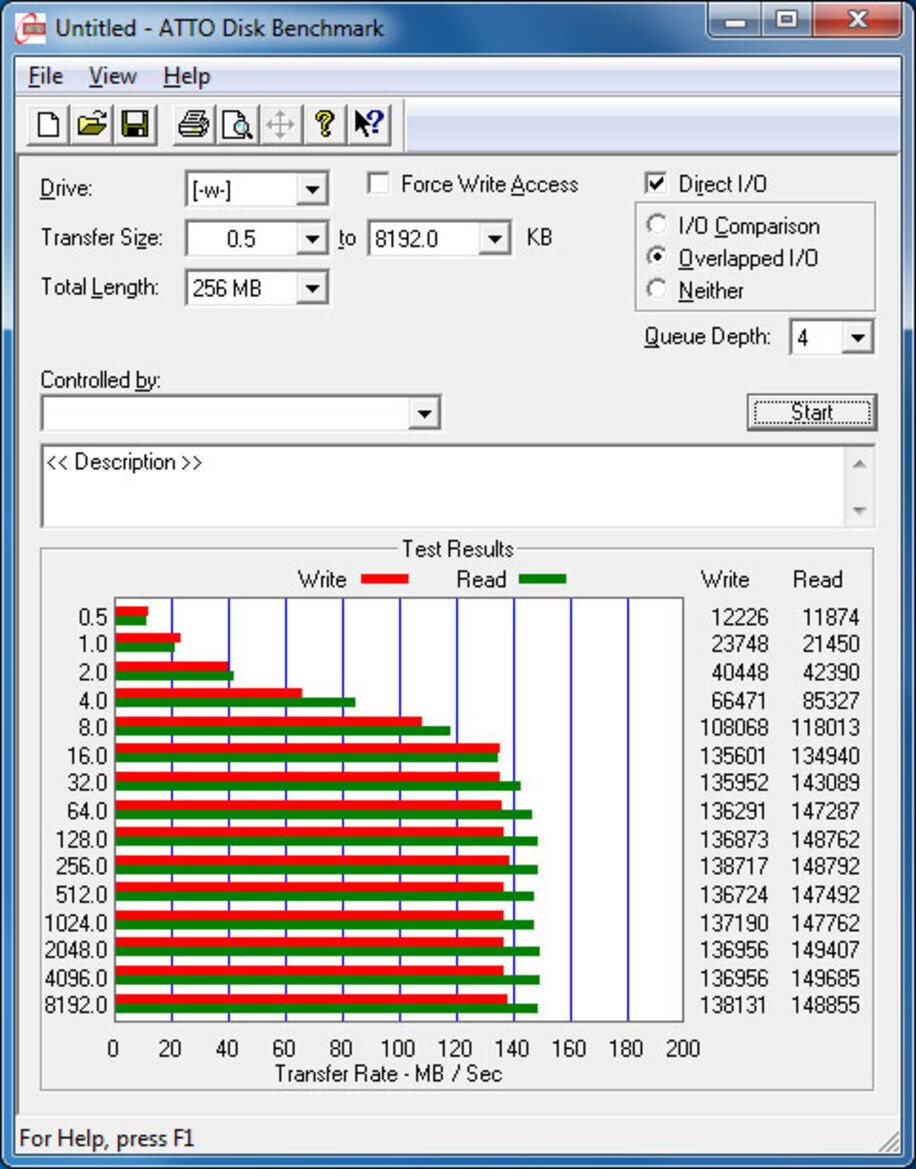Click the write value 138717
This screenshot has width=916, height=1169.
734,866
